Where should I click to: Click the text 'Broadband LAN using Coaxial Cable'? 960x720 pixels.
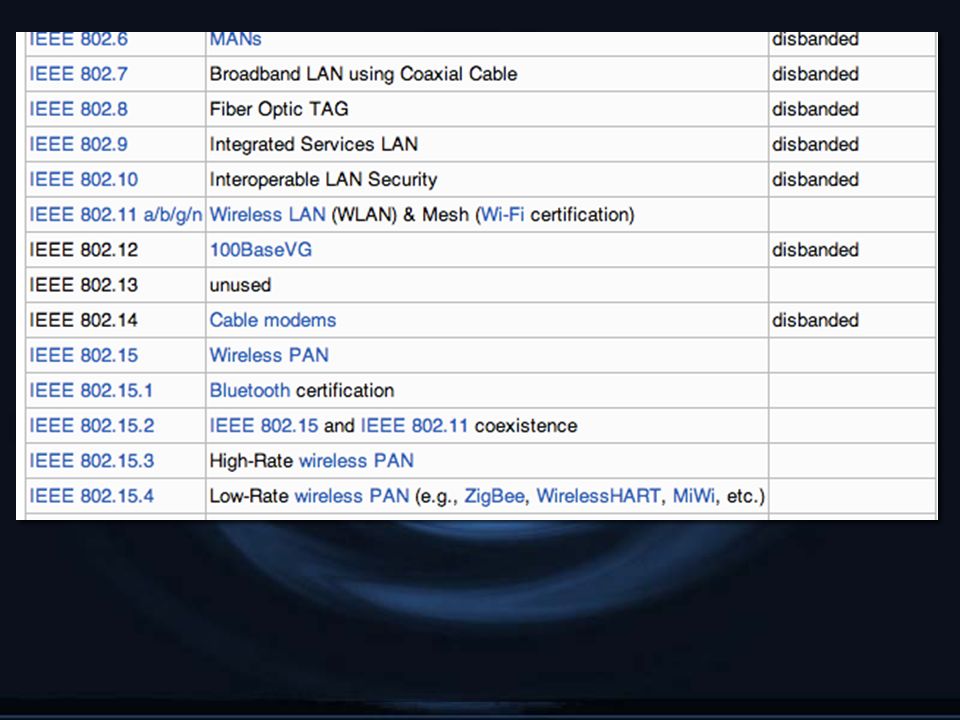coord(364,74)
